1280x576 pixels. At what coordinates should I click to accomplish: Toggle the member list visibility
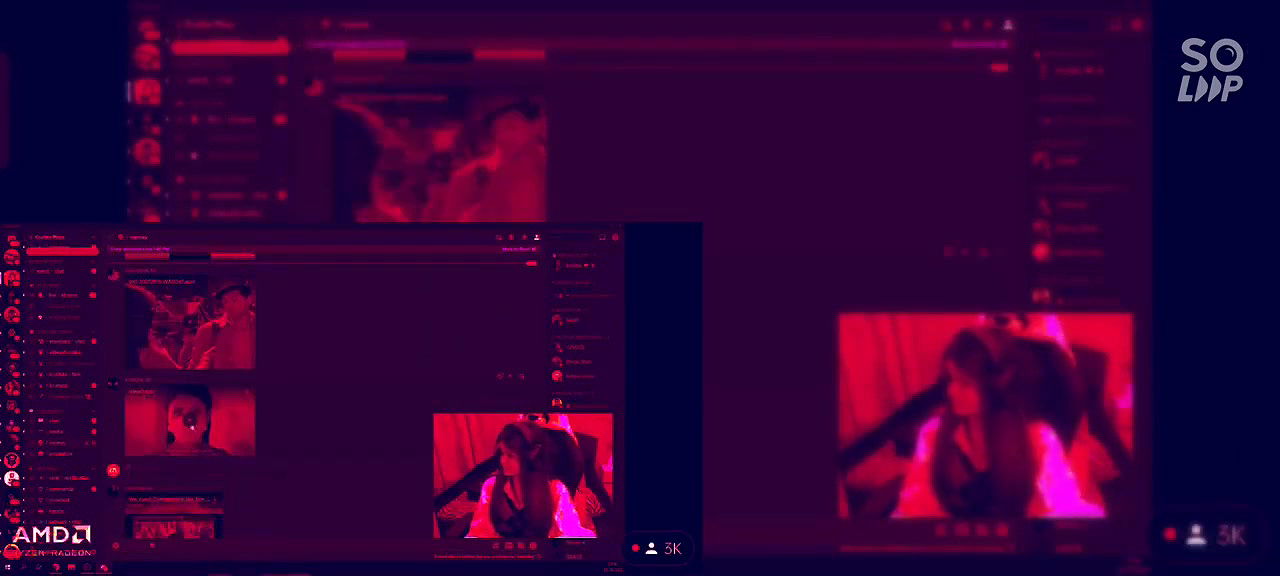click(537, 237)
